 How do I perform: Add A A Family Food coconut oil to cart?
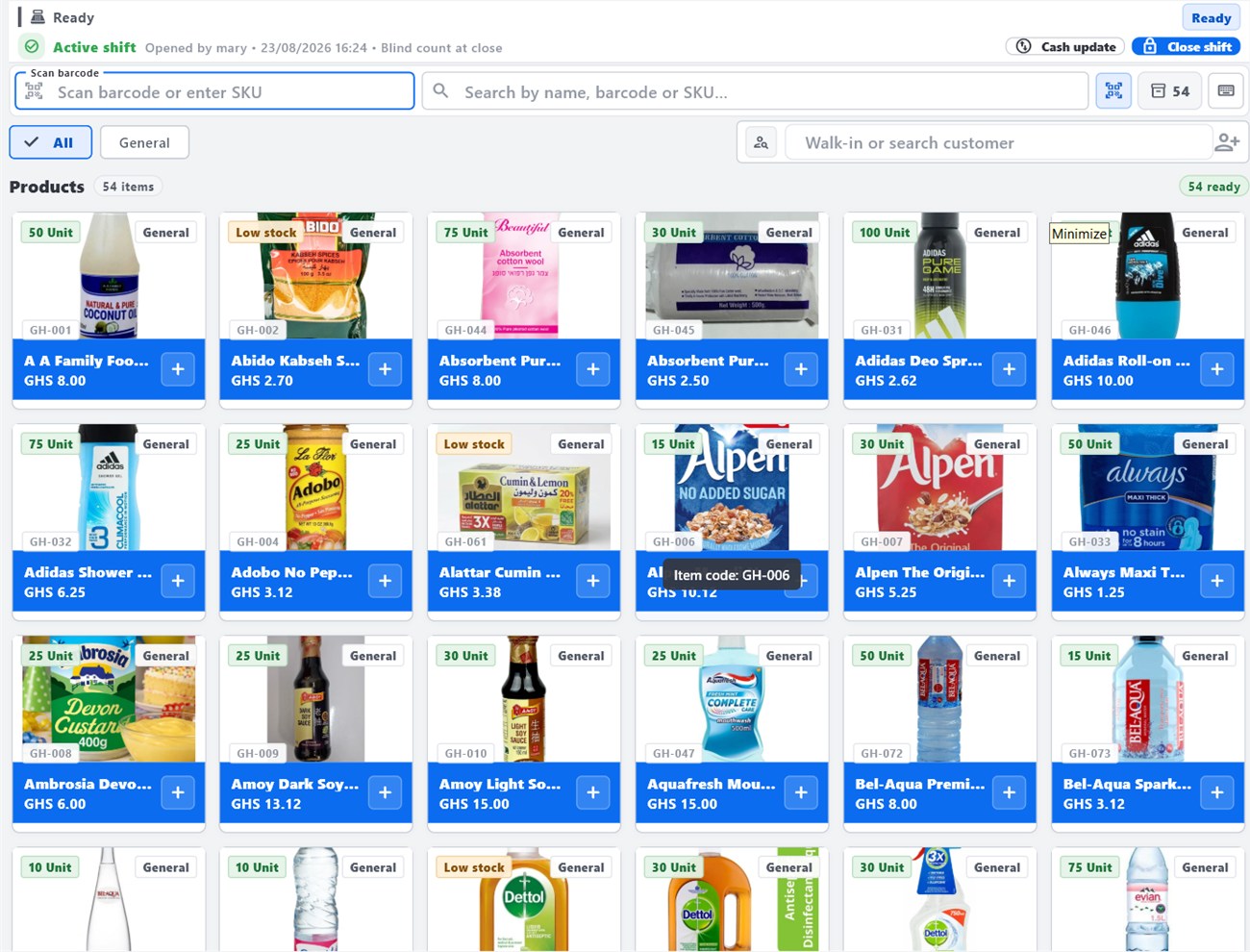(178, 369)
